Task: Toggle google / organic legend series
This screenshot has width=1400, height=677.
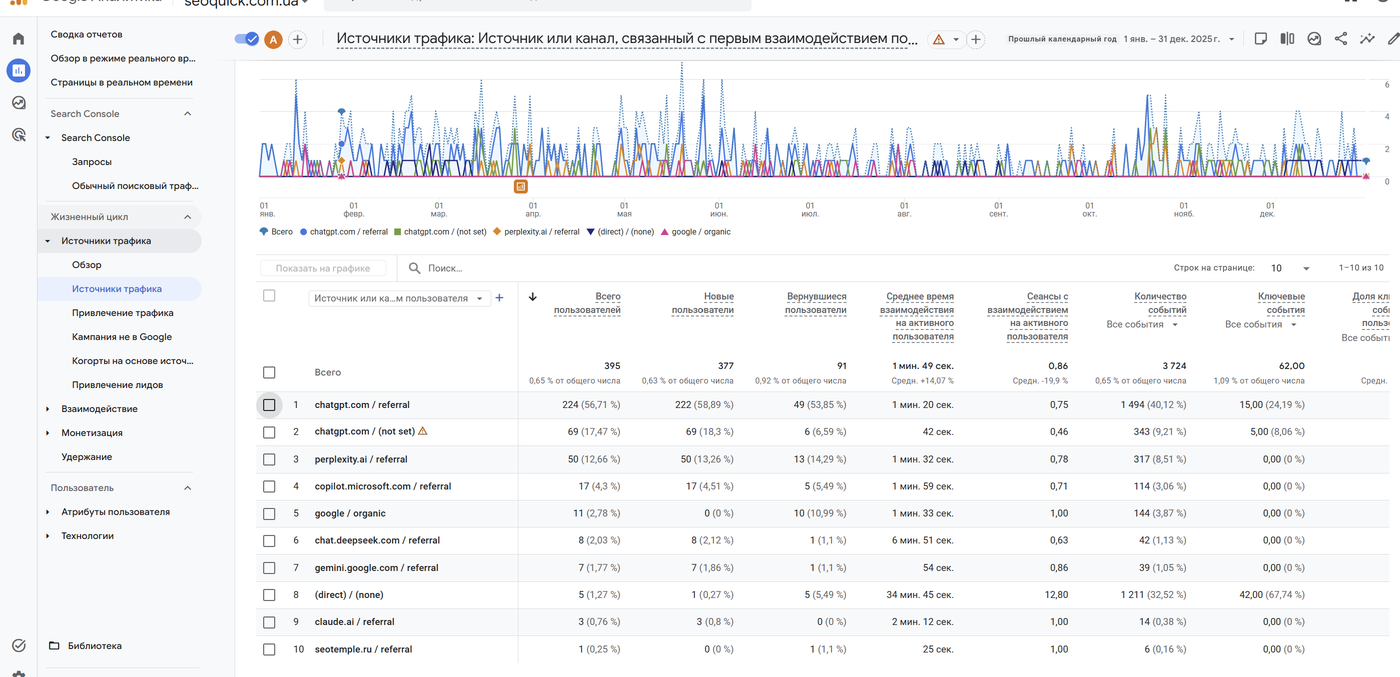Action: point(694,232)
